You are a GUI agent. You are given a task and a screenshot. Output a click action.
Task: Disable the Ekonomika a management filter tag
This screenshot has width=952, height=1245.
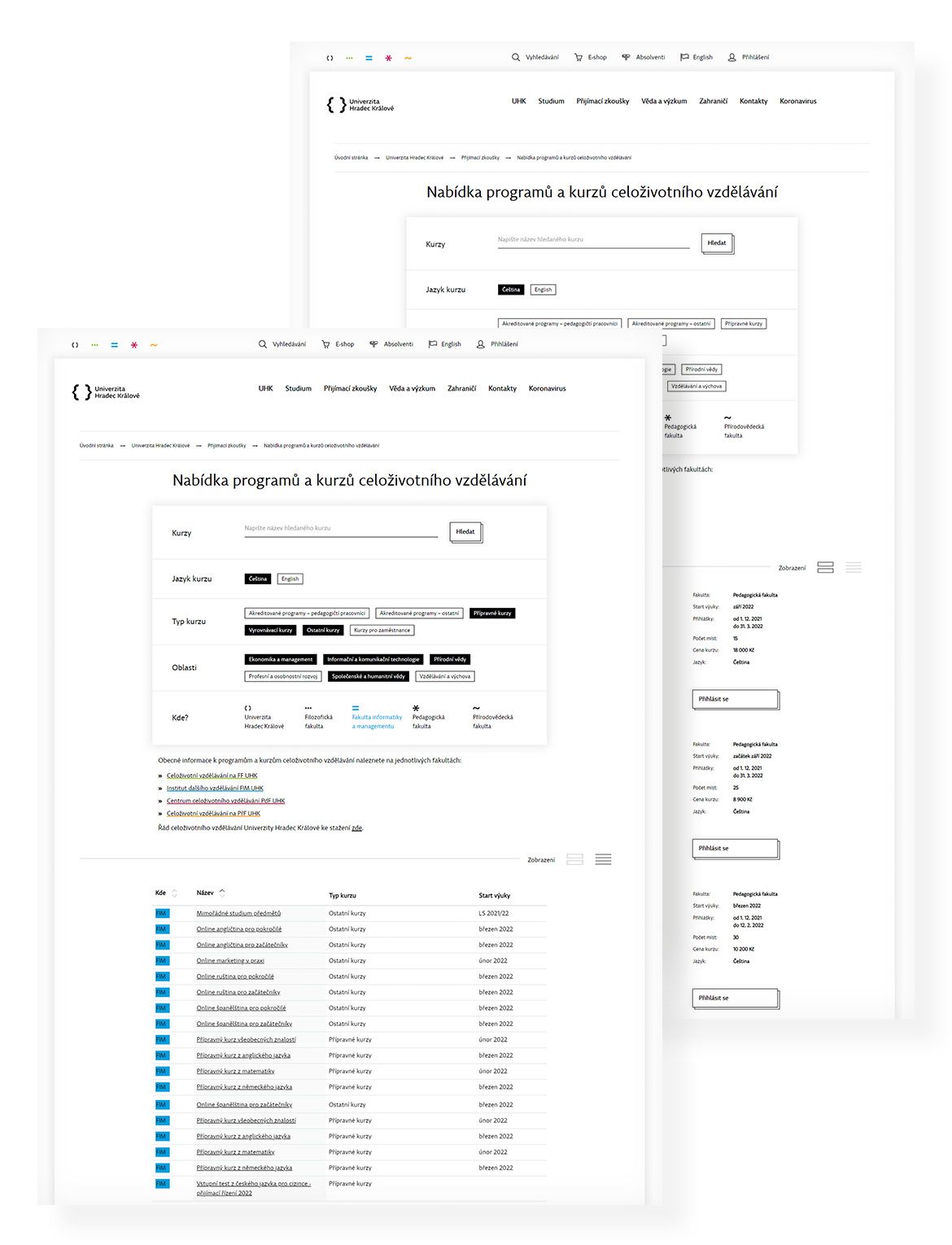[x=280, y=660]
